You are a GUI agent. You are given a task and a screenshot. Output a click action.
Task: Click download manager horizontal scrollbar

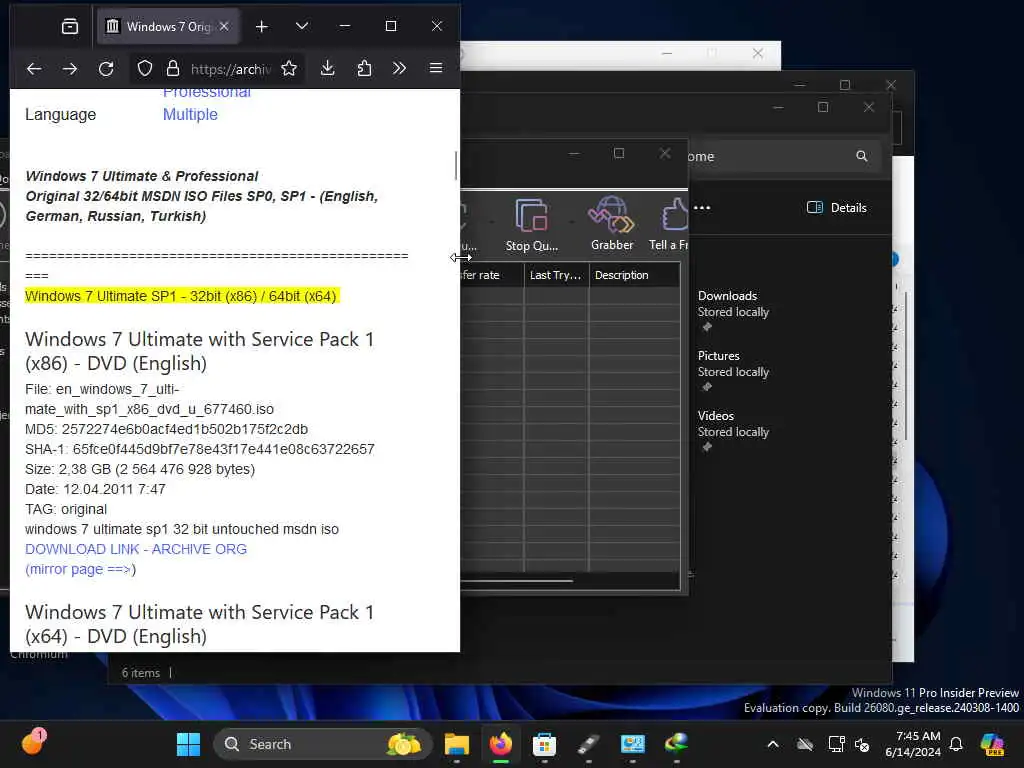517,581
